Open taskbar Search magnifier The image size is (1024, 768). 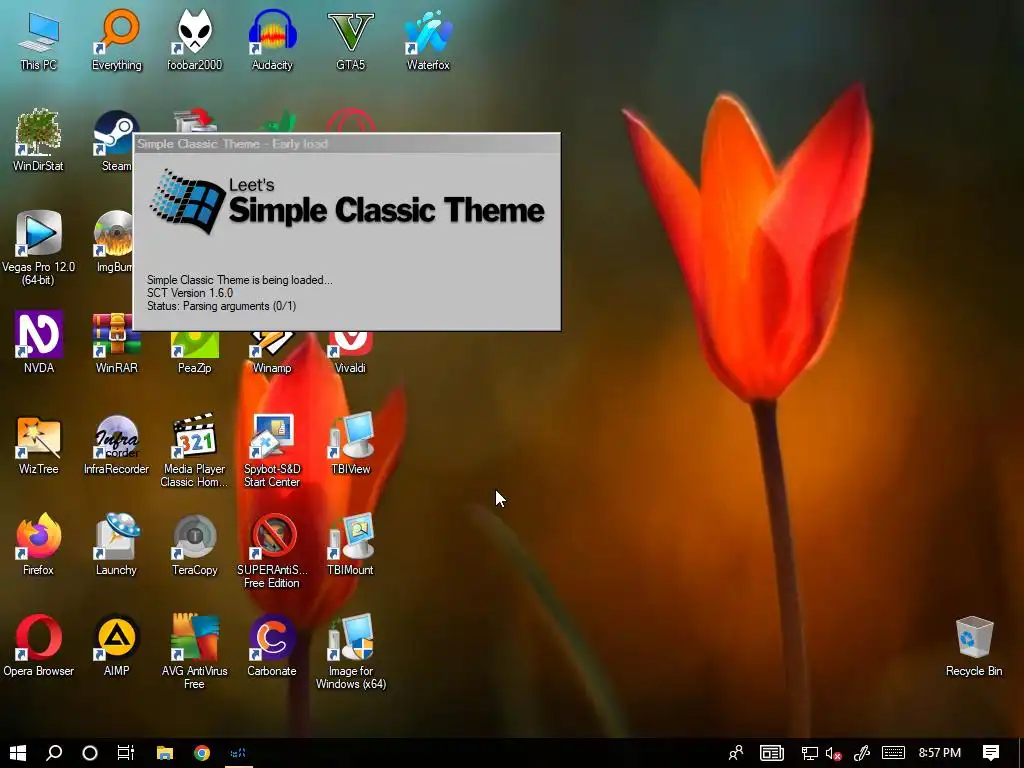54,753
